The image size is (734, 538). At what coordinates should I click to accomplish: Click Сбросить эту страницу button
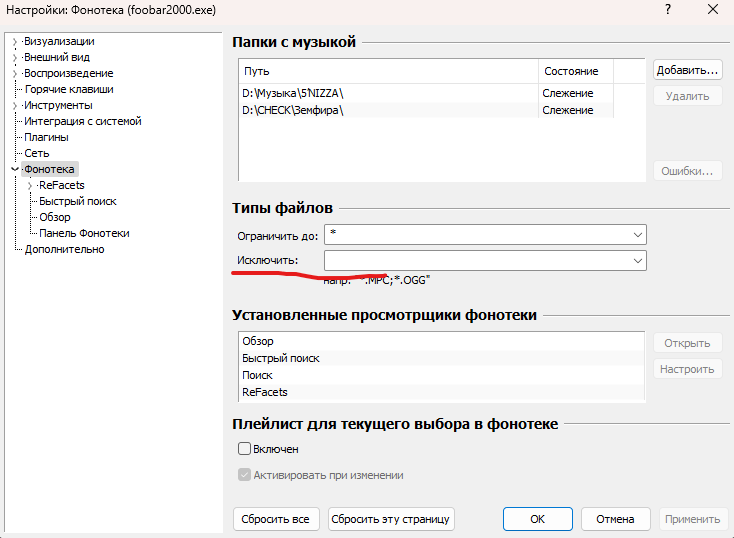tap(392, 519)
